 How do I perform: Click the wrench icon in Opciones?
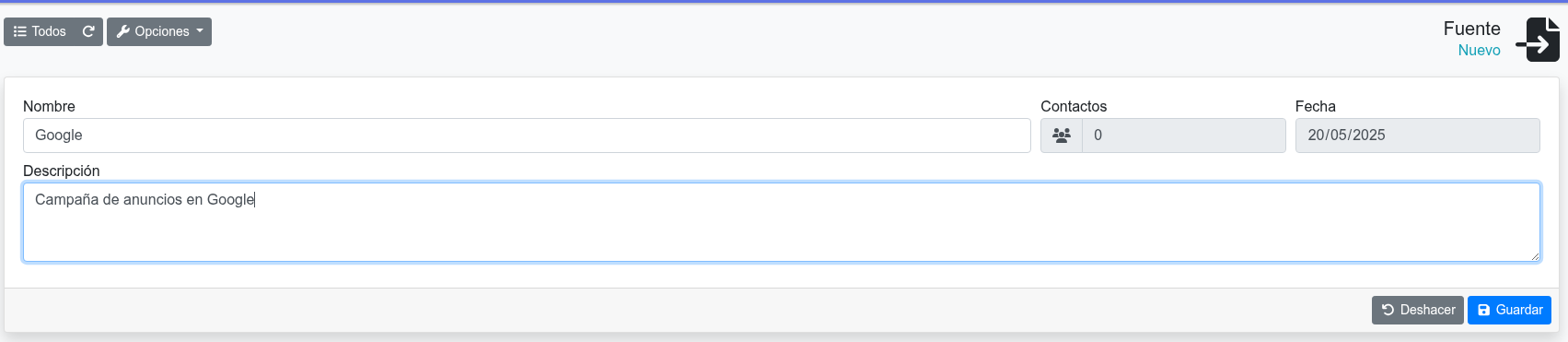pos(123,31)
